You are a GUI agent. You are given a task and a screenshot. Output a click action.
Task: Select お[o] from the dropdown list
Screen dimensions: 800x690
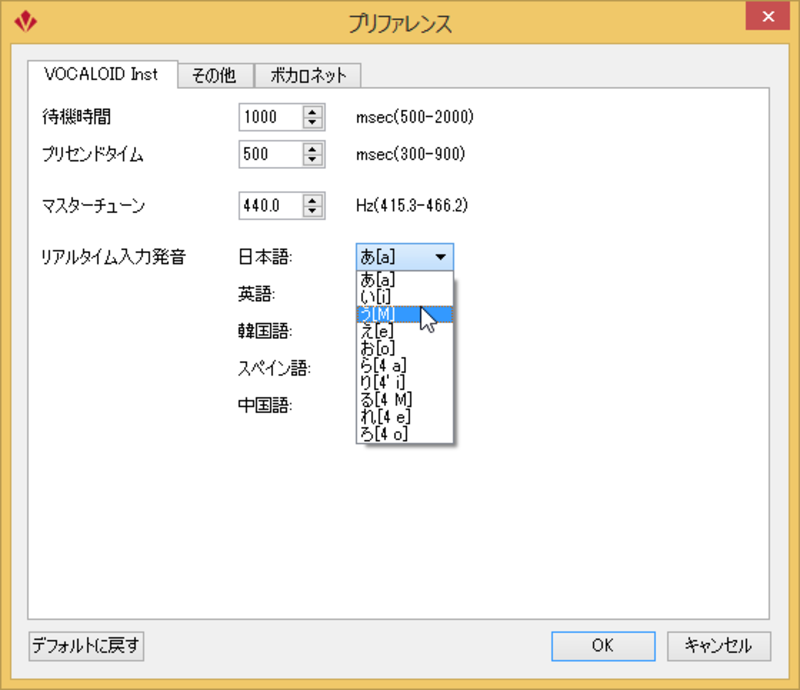[405, 348]
